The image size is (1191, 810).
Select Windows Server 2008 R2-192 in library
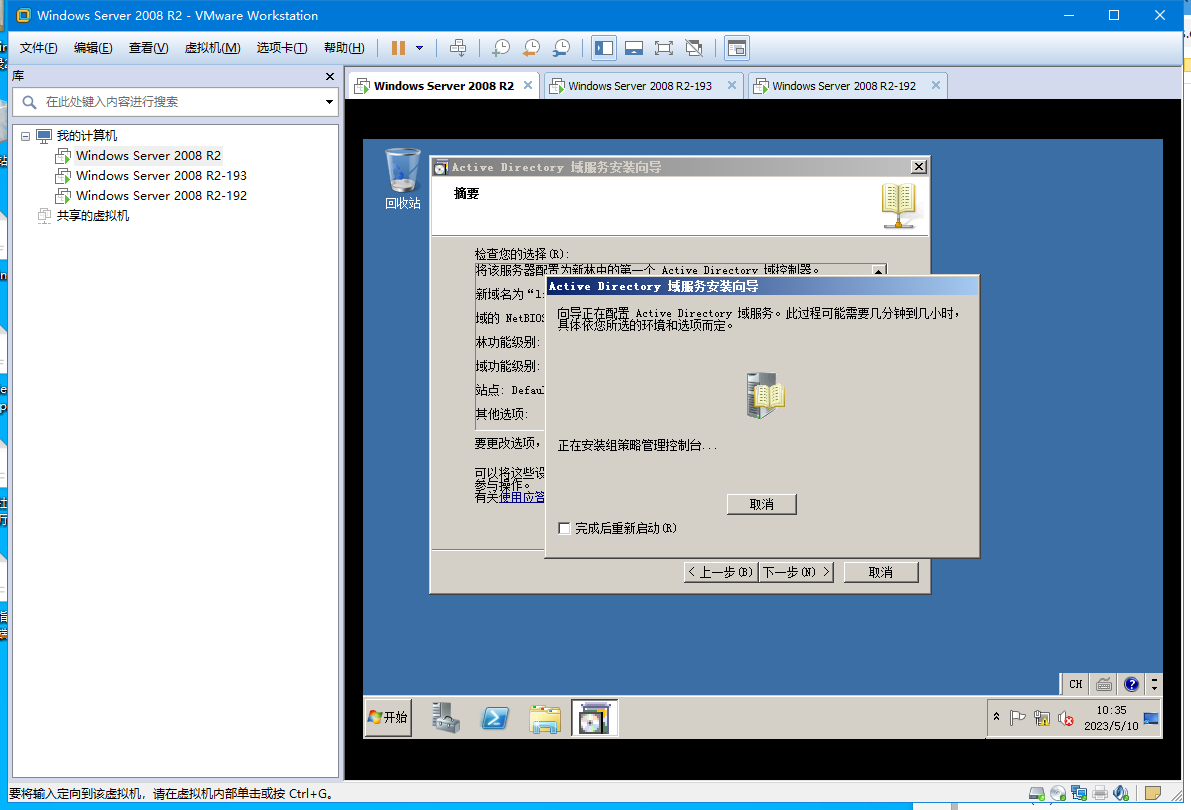tap(161, 195)
